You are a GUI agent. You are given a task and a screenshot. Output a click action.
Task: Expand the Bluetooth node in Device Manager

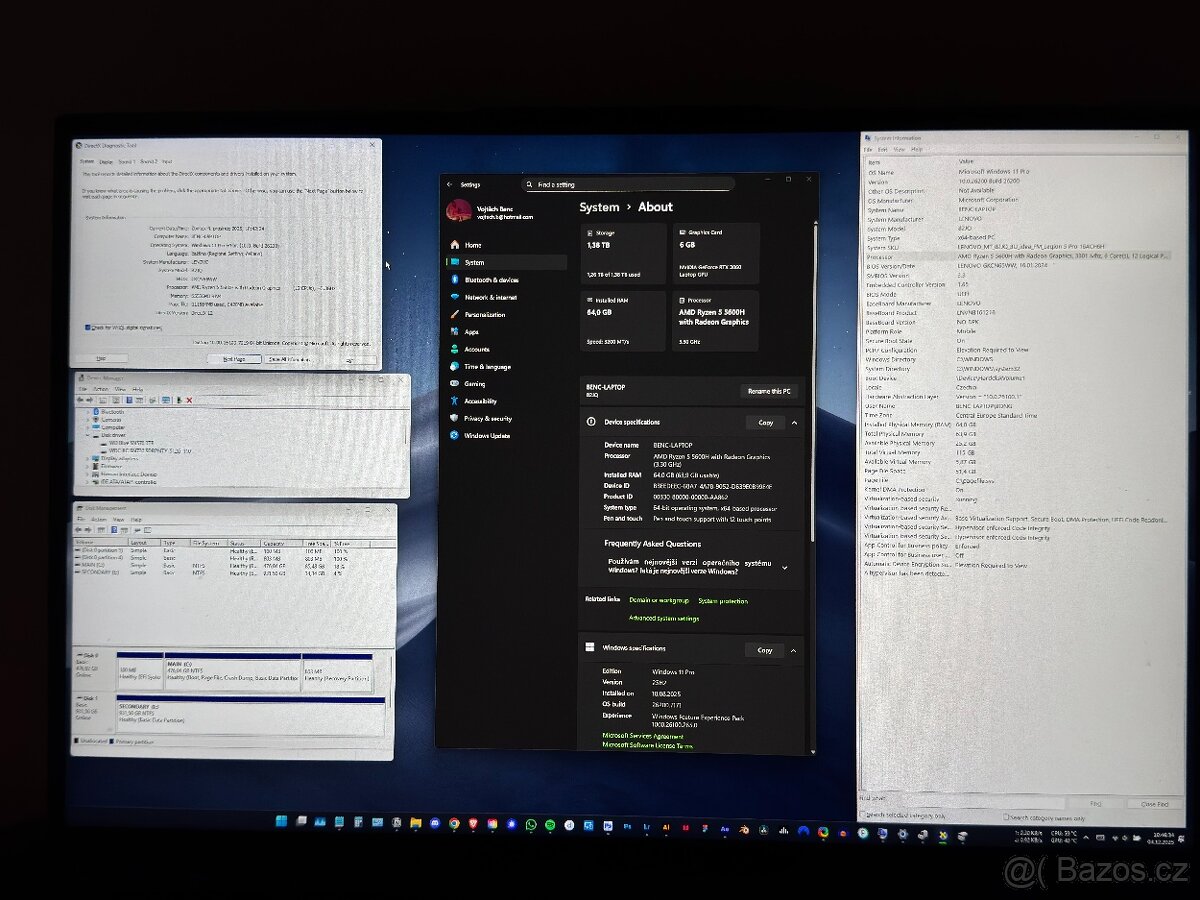(87, 411)
